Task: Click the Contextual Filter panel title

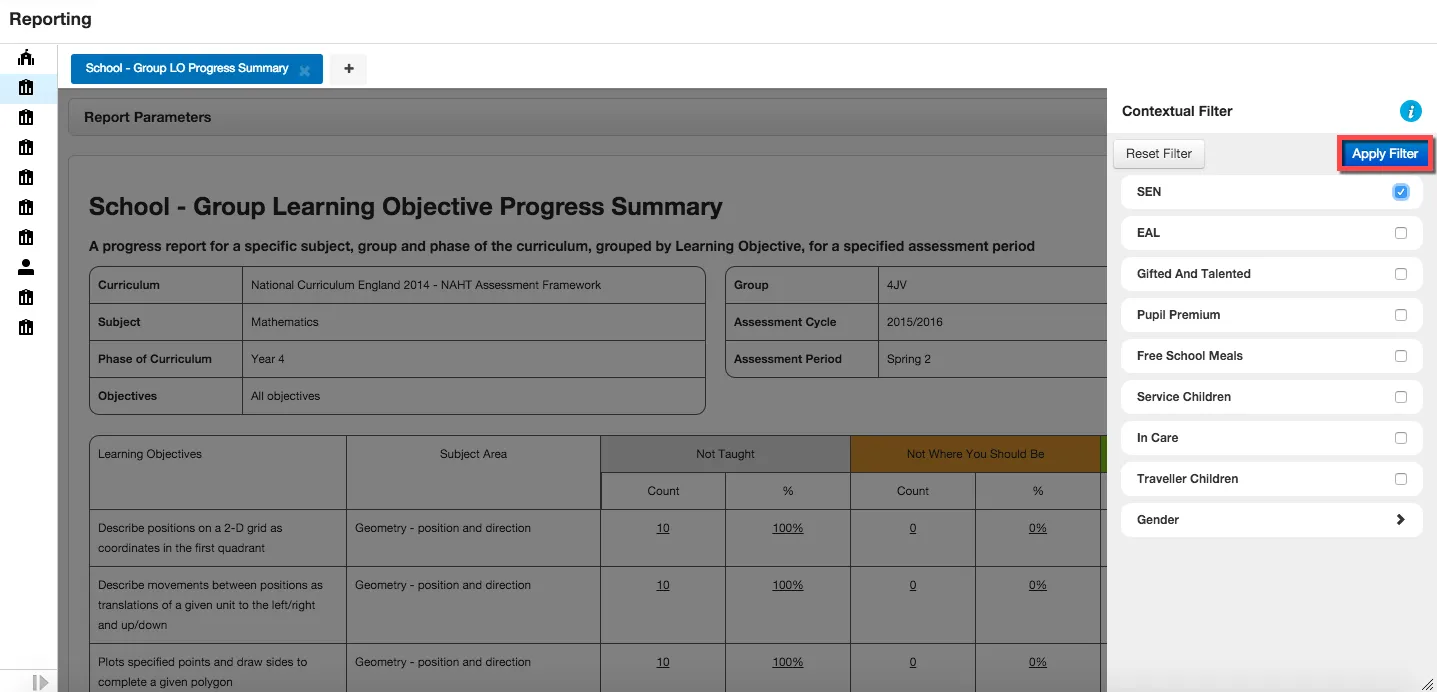Action: pos(1177,111)
